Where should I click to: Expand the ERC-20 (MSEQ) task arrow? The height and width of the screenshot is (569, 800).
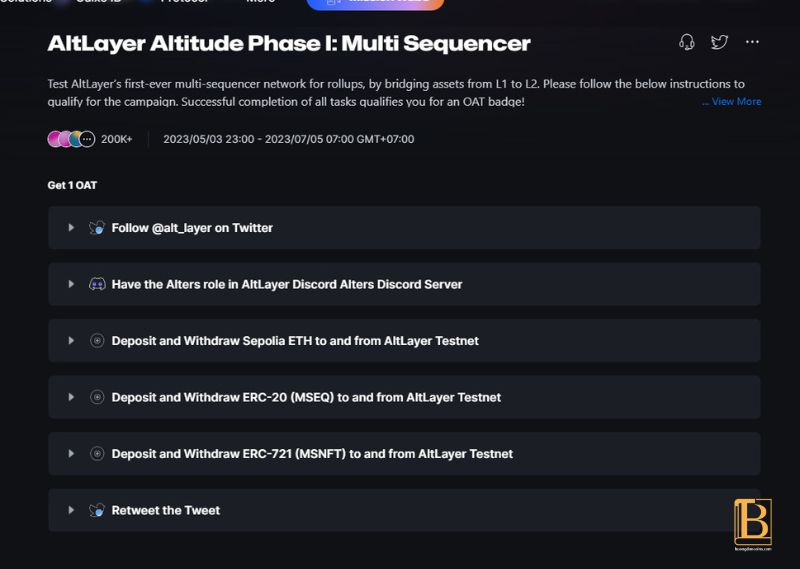coord(71,397)
